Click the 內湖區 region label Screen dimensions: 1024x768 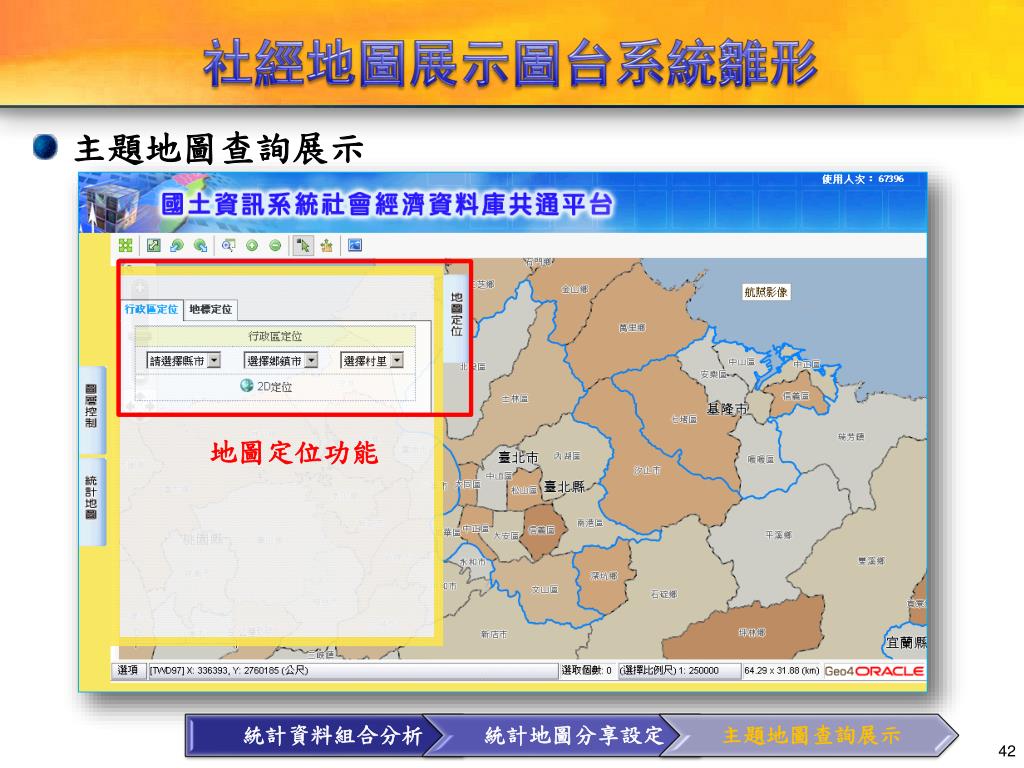tap(567, 455)
